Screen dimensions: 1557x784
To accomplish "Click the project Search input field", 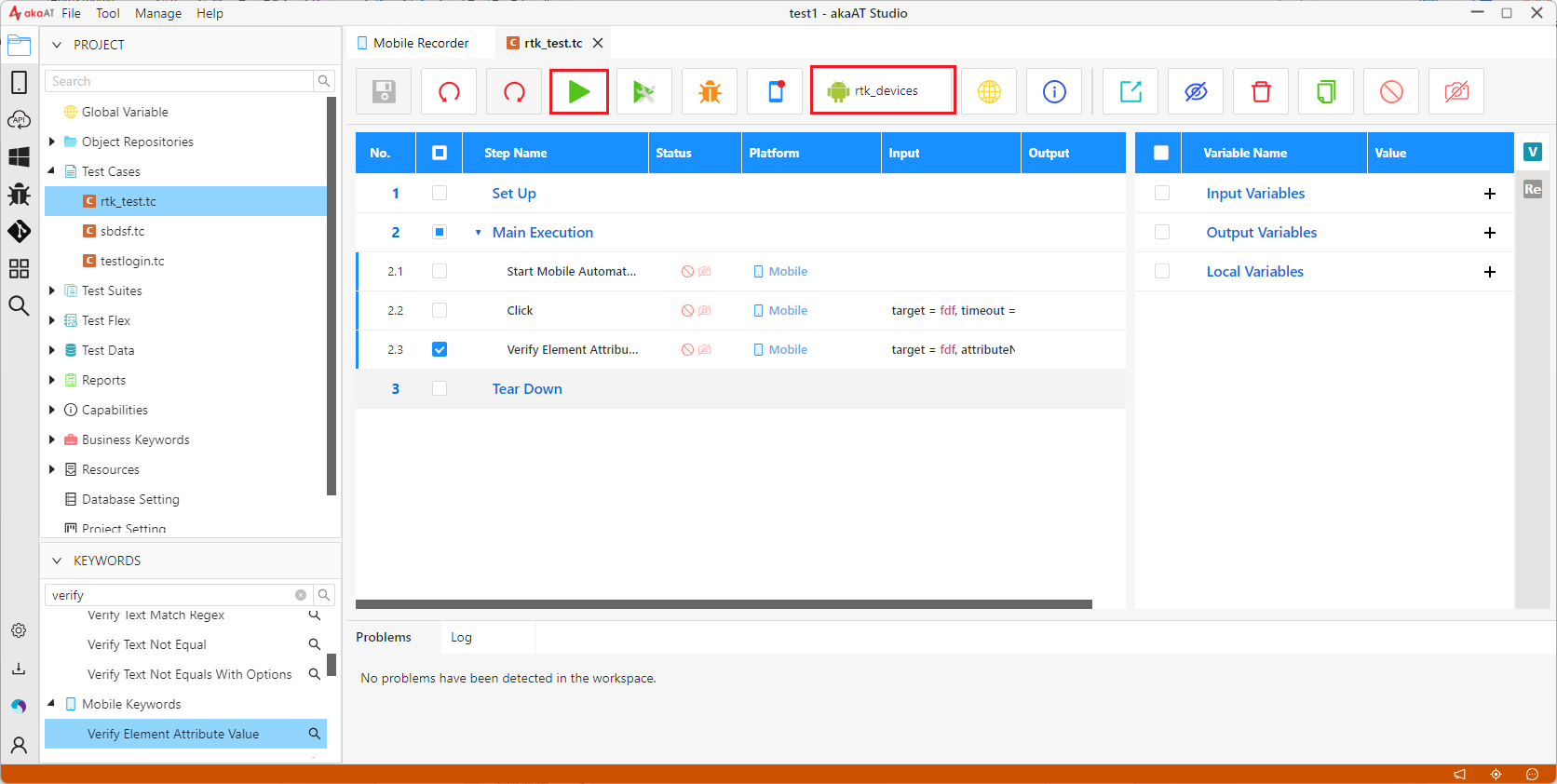I will (179, 81).
